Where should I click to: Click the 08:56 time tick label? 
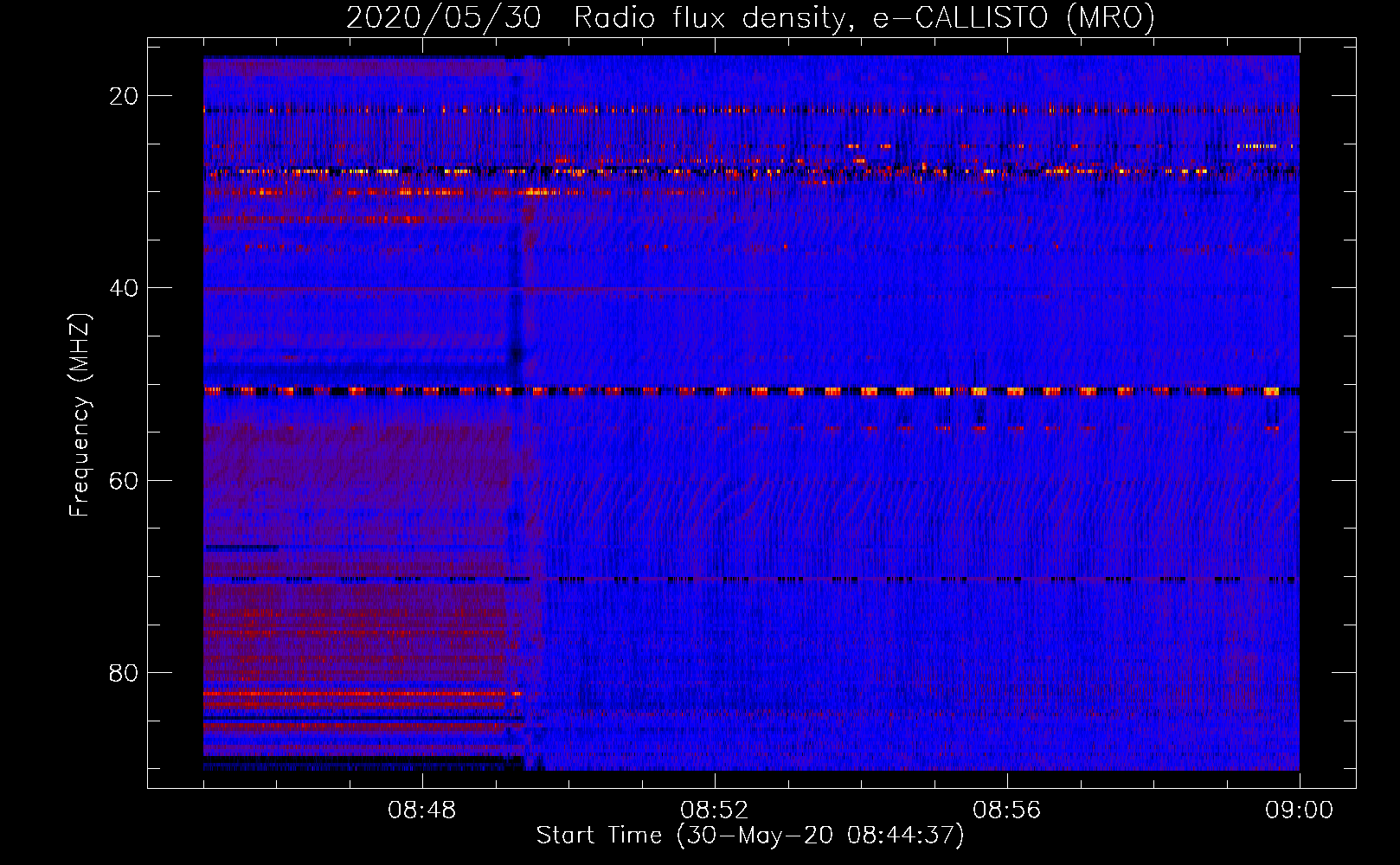tap(1006, 811)
